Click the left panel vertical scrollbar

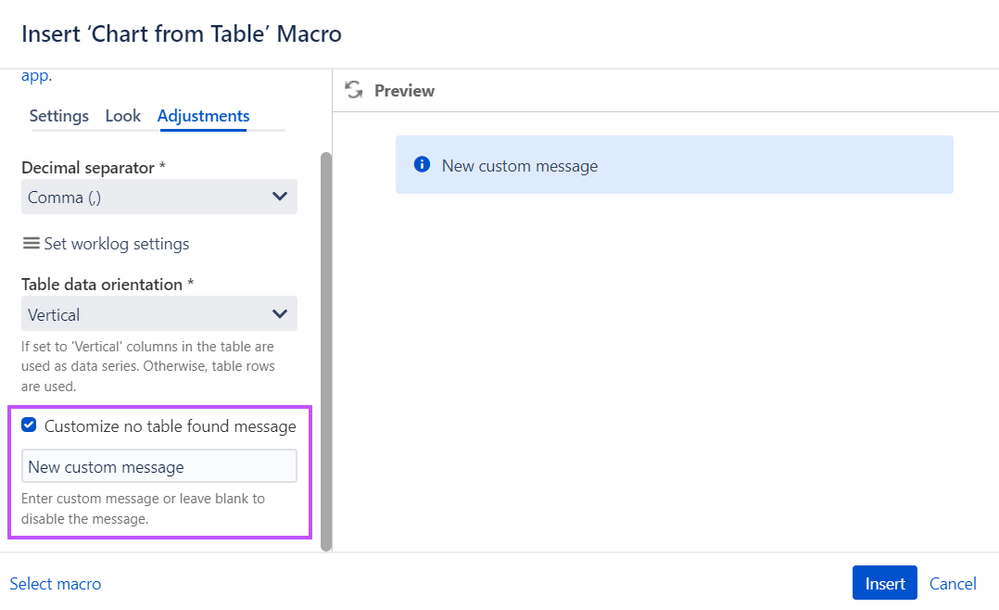(x=325, y=350)
